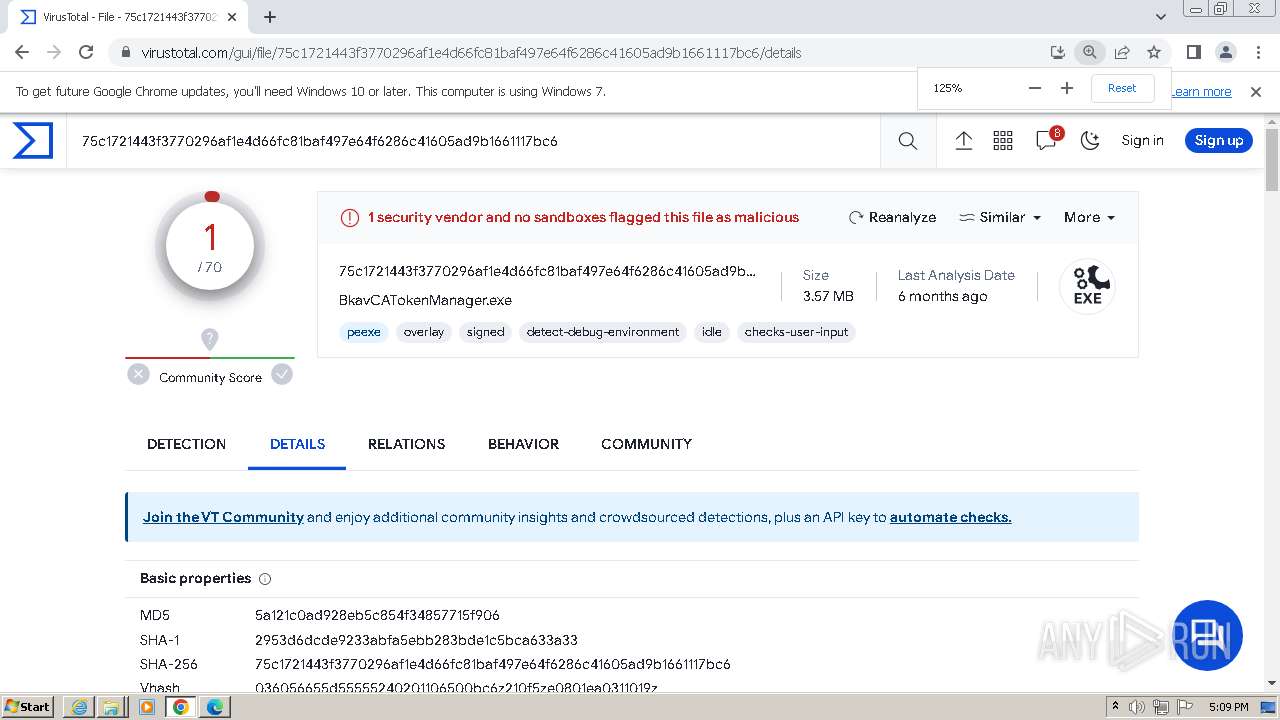Screen dimensions: 1280x720
Task: Open the RELATIONS tab
Action: click(x=406, y=444)
